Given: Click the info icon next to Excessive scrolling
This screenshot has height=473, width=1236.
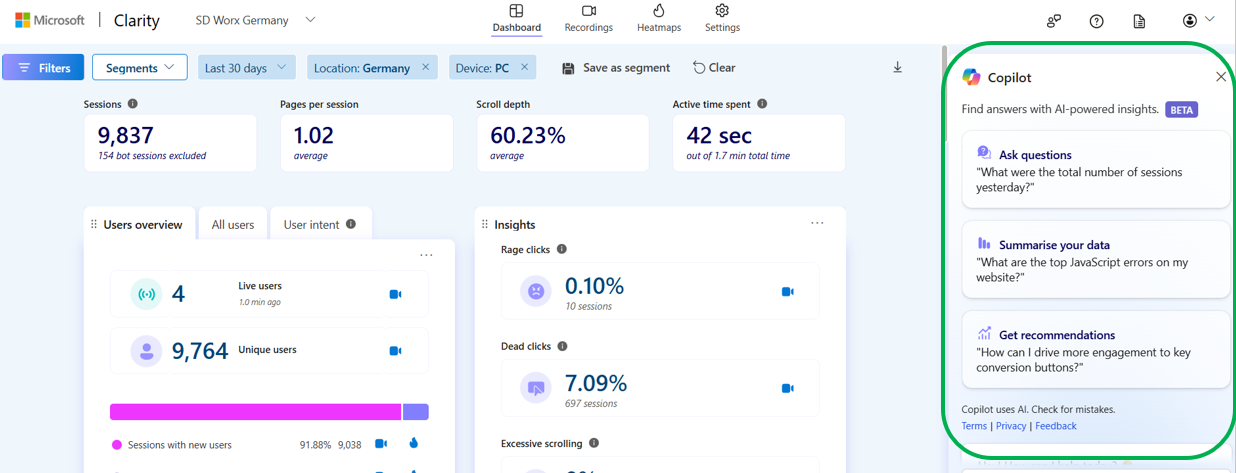Looking at the screenshot, I should [x=594, y=443].
